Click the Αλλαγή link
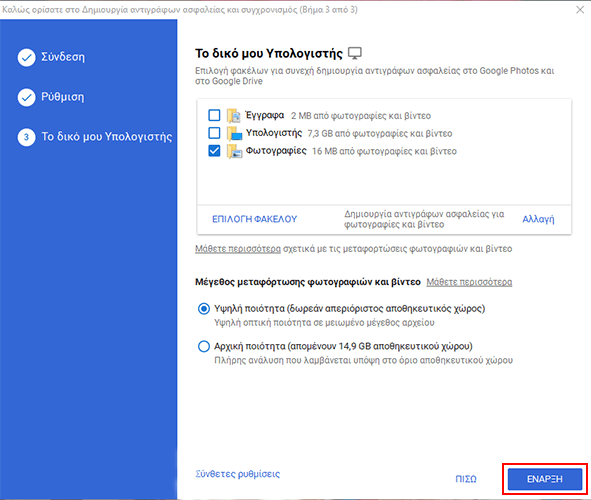Viewport: 591px width, 500px height. 538,219
